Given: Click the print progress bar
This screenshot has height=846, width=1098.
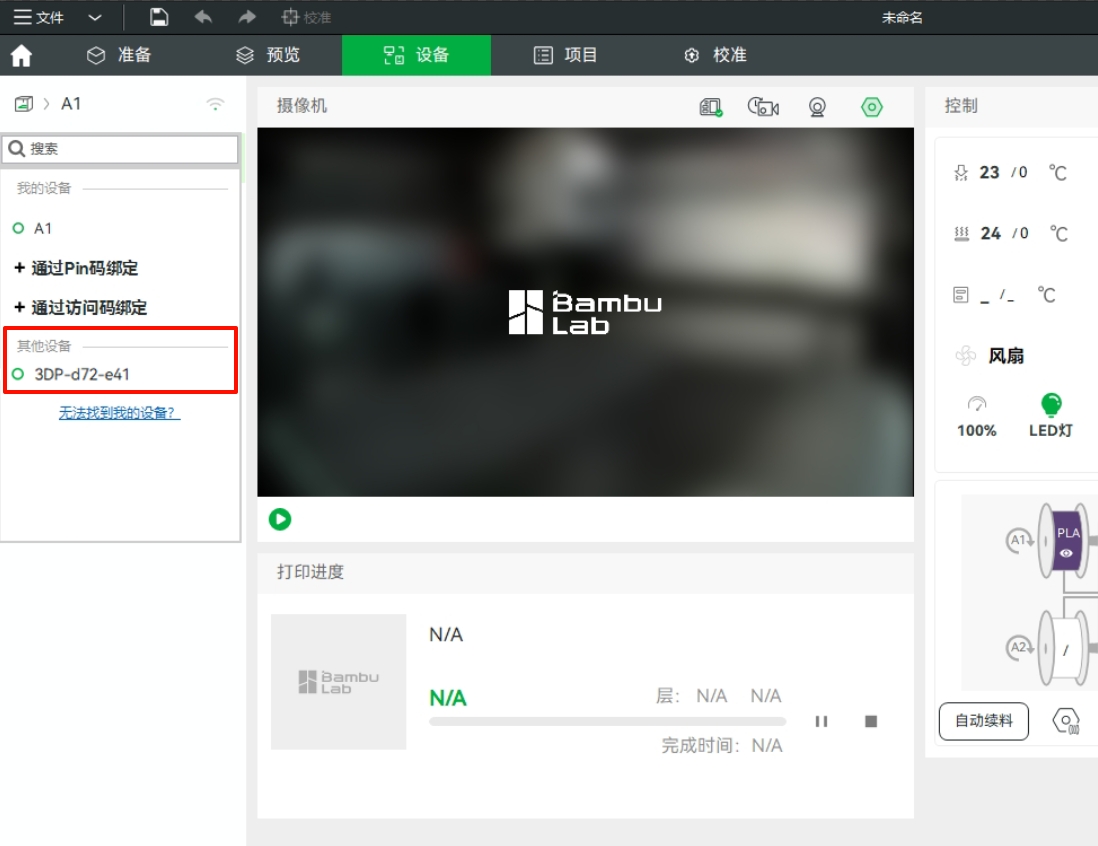Looking at the screenshot, I should tap(607, 721).
